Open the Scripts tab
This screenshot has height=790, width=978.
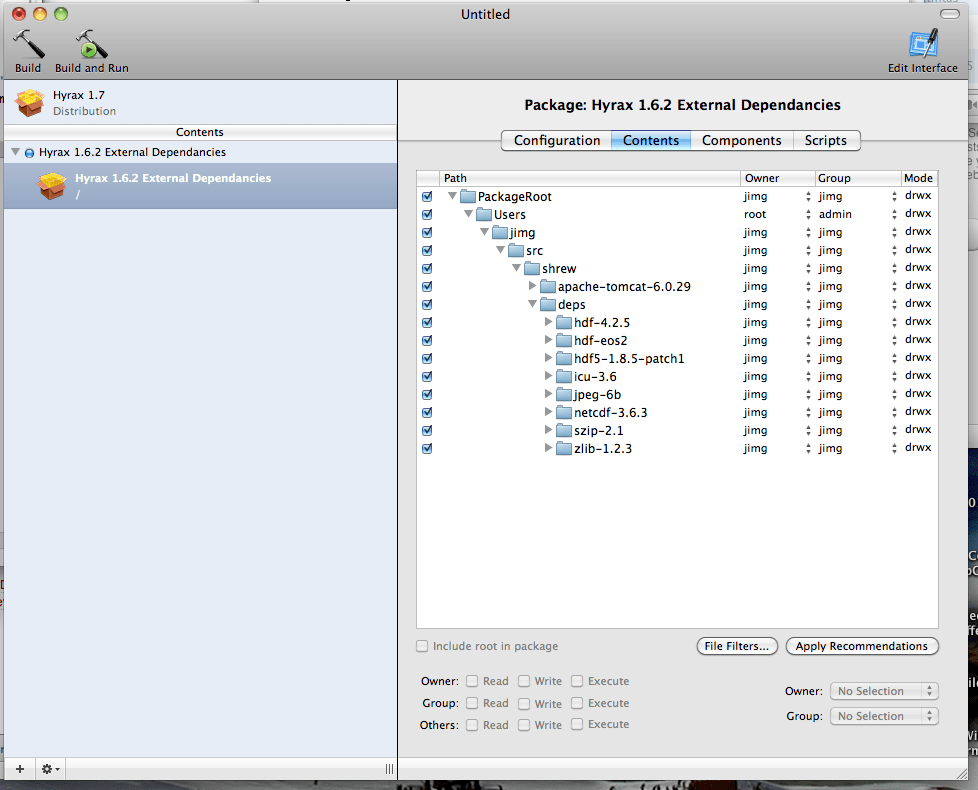coord(826,140)
